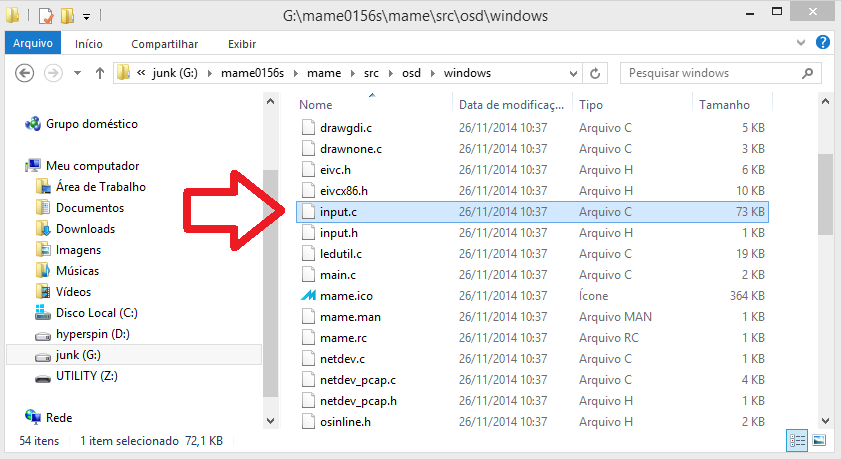Select the main.c file icon
The image size is (841, 459).
pyautogui.click(x=308, y=275)
